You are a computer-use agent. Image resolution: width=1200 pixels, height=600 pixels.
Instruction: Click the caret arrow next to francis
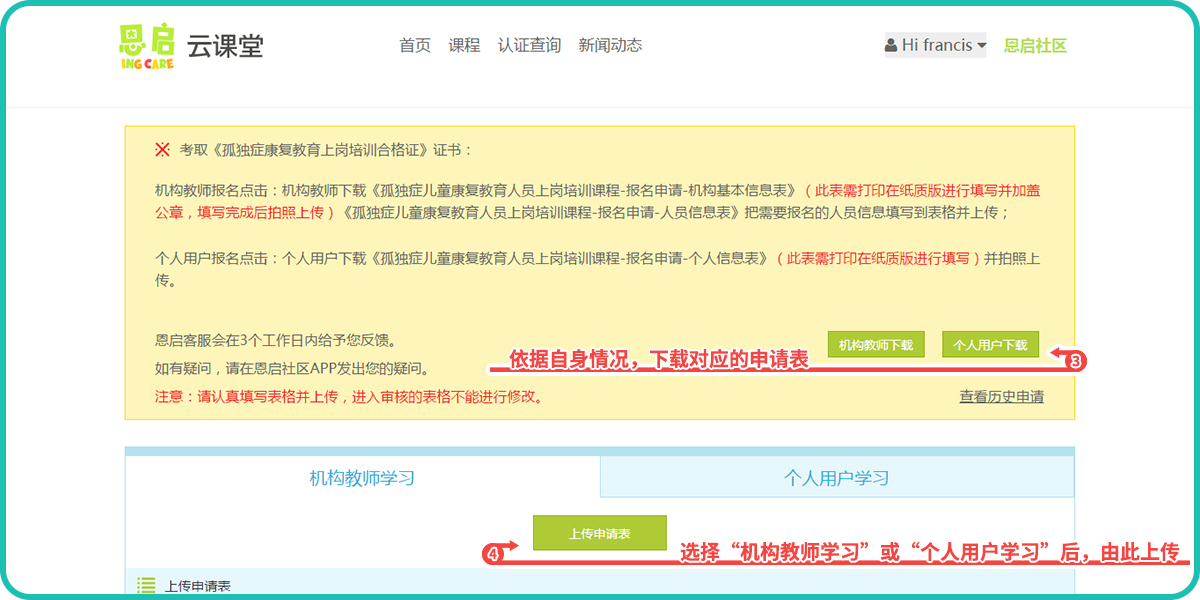(981, 46)
